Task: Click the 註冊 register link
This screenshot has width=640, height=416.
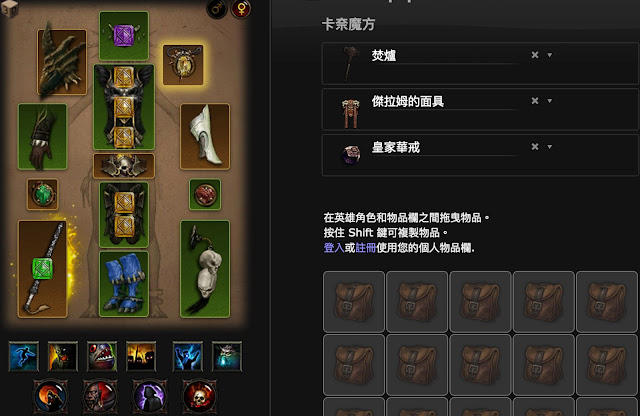Action: pyautogui.click(x=366, y=247)
